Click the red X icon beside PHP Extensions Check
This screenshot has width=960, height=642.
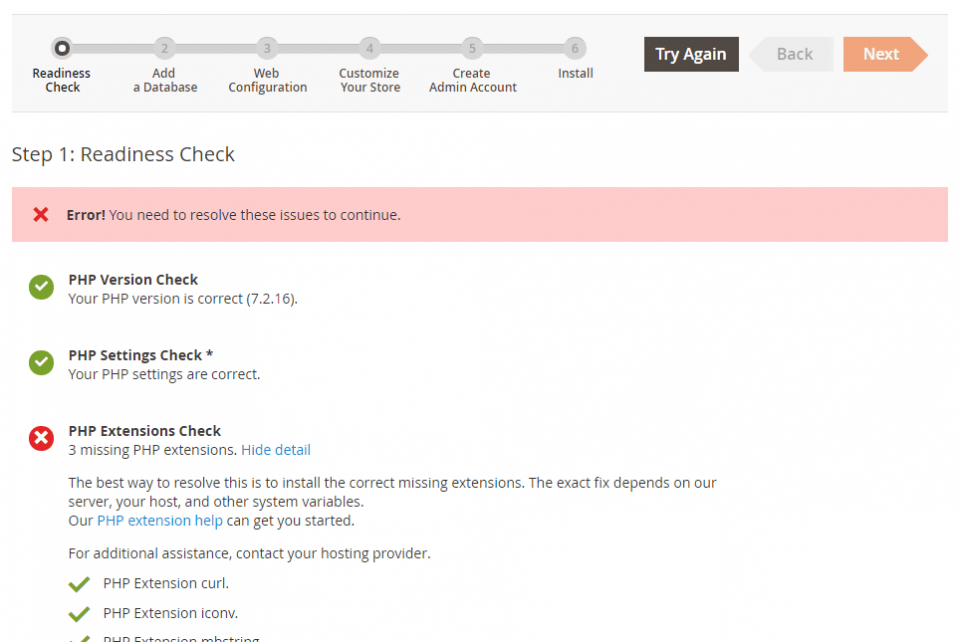click(41, 438)
